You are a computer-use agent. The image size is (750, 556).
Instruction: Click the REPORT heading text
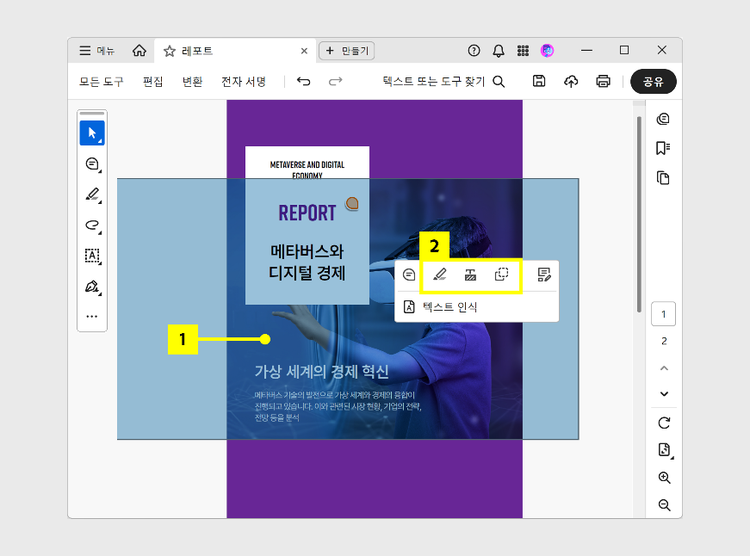[307, 213]
